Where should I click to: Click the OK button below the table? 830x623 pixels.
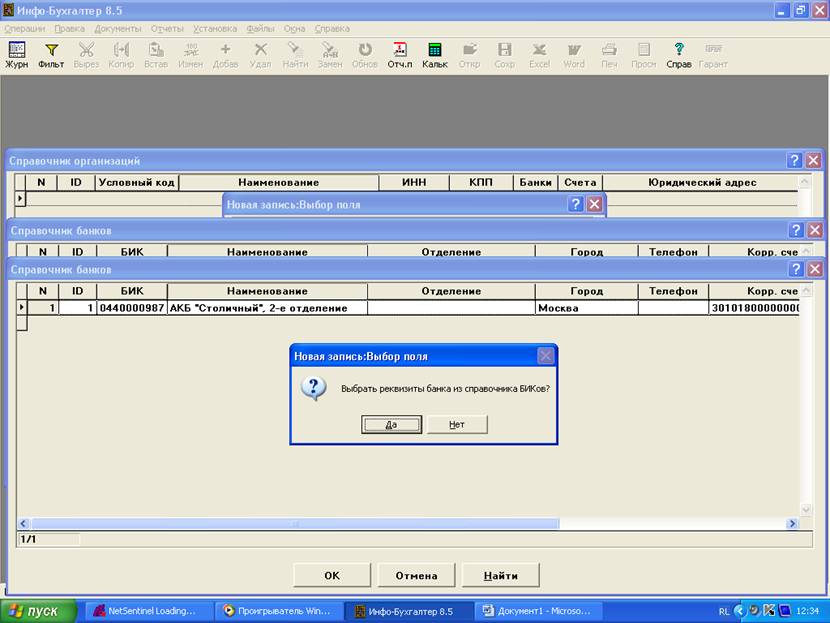pos(332,575)
